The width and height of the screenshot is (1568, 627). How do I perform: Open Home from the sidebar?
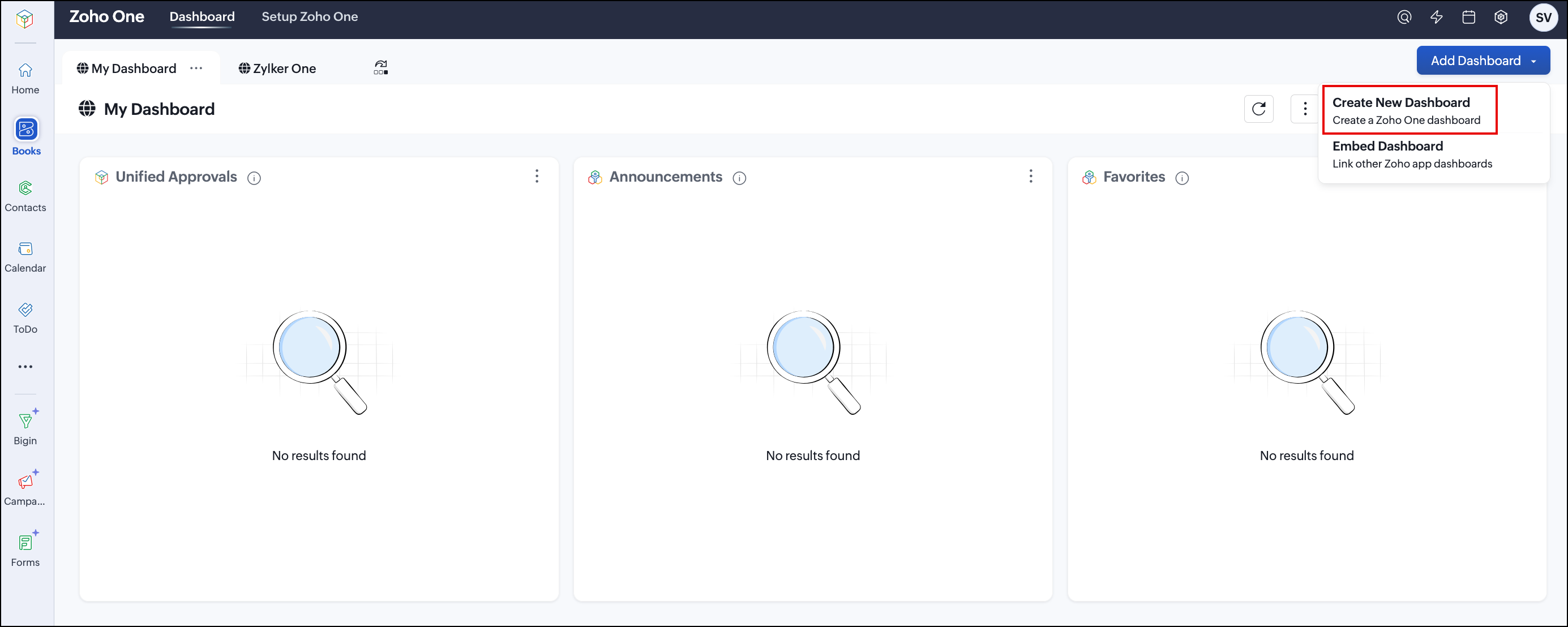point(25,79)
